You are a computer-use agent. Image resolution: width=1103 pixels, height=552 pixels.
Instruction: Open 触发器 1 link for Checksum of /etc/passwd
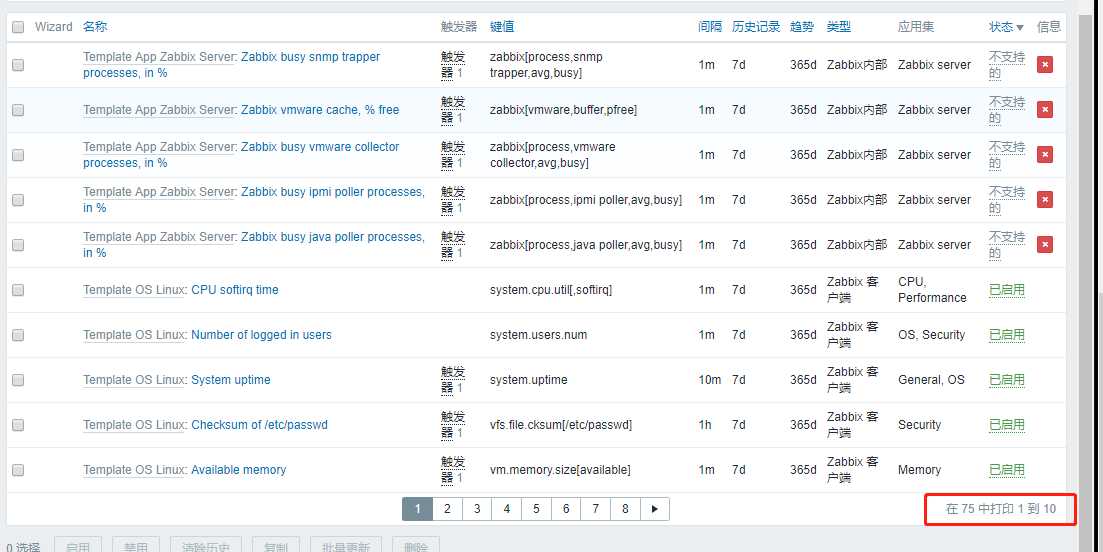(452, 425)
